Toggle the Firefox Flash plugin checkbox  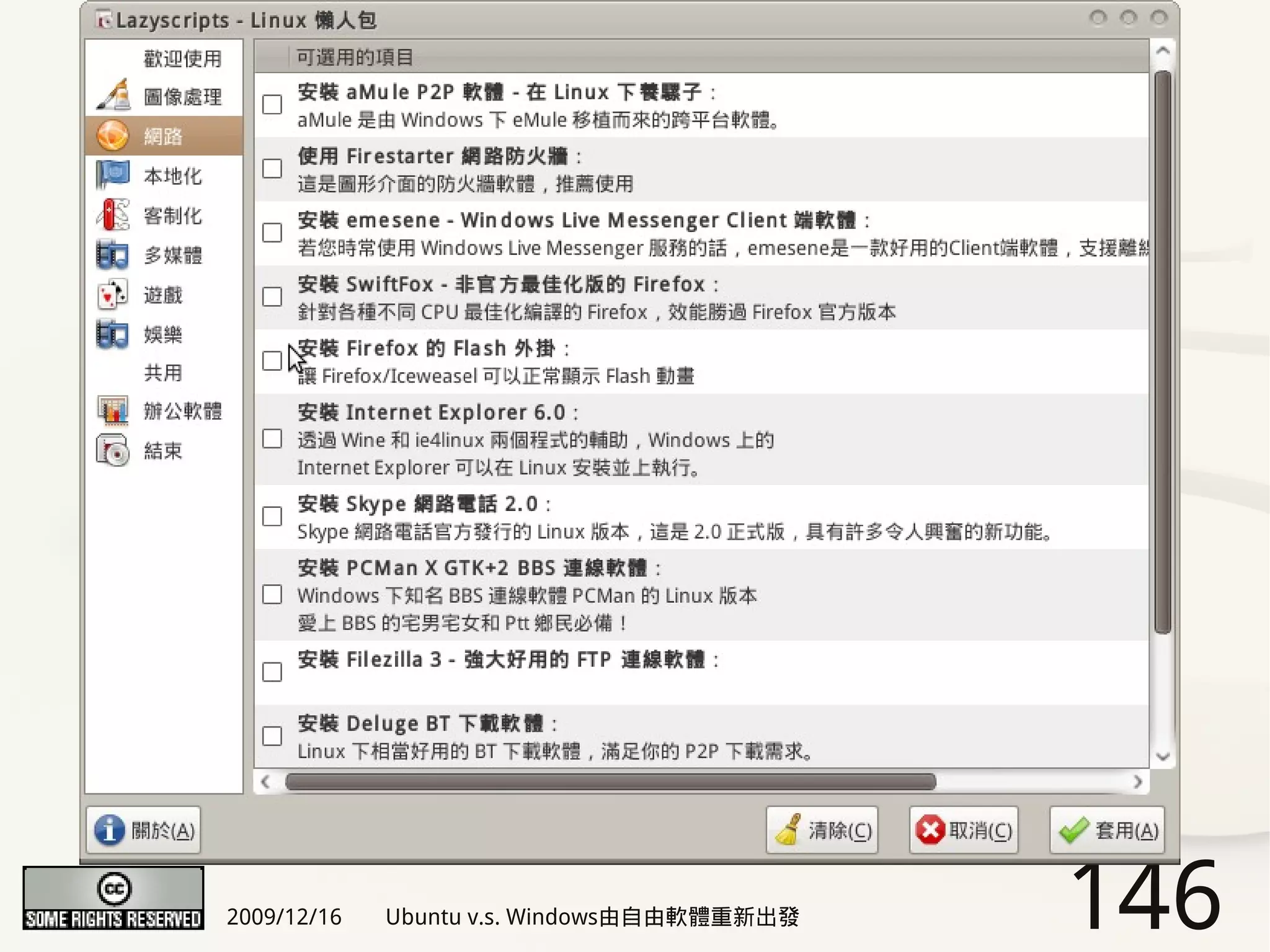click(272, 360)
